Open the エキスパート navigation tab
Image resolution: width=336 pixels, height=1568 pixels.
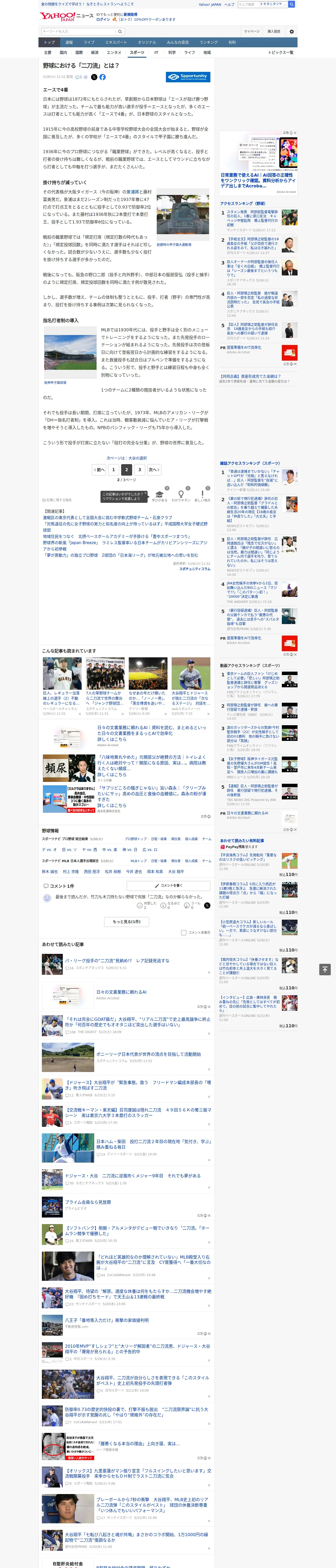(x=116, y=43)
